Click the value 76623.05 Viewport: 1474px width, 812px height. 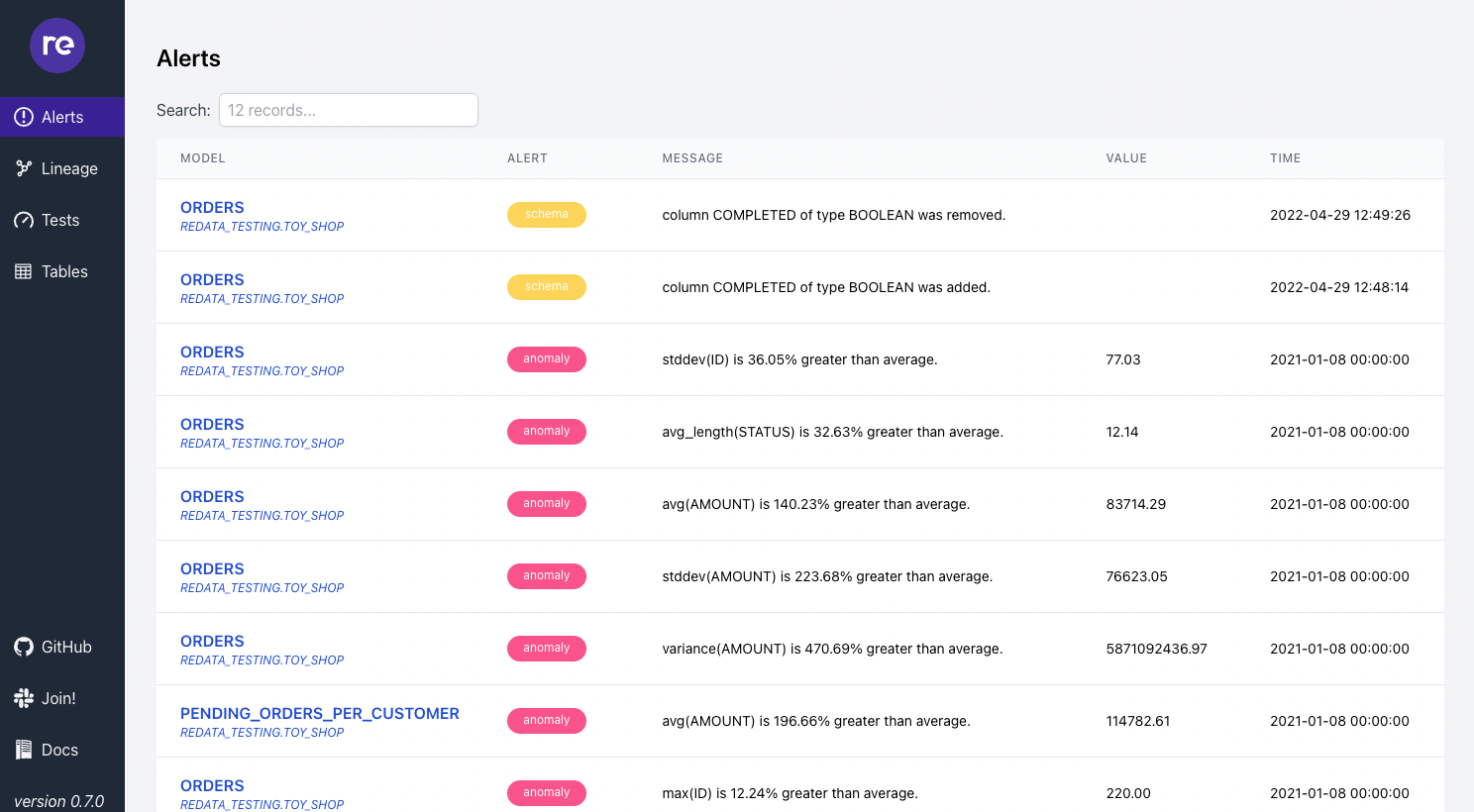coord(1136,576)
